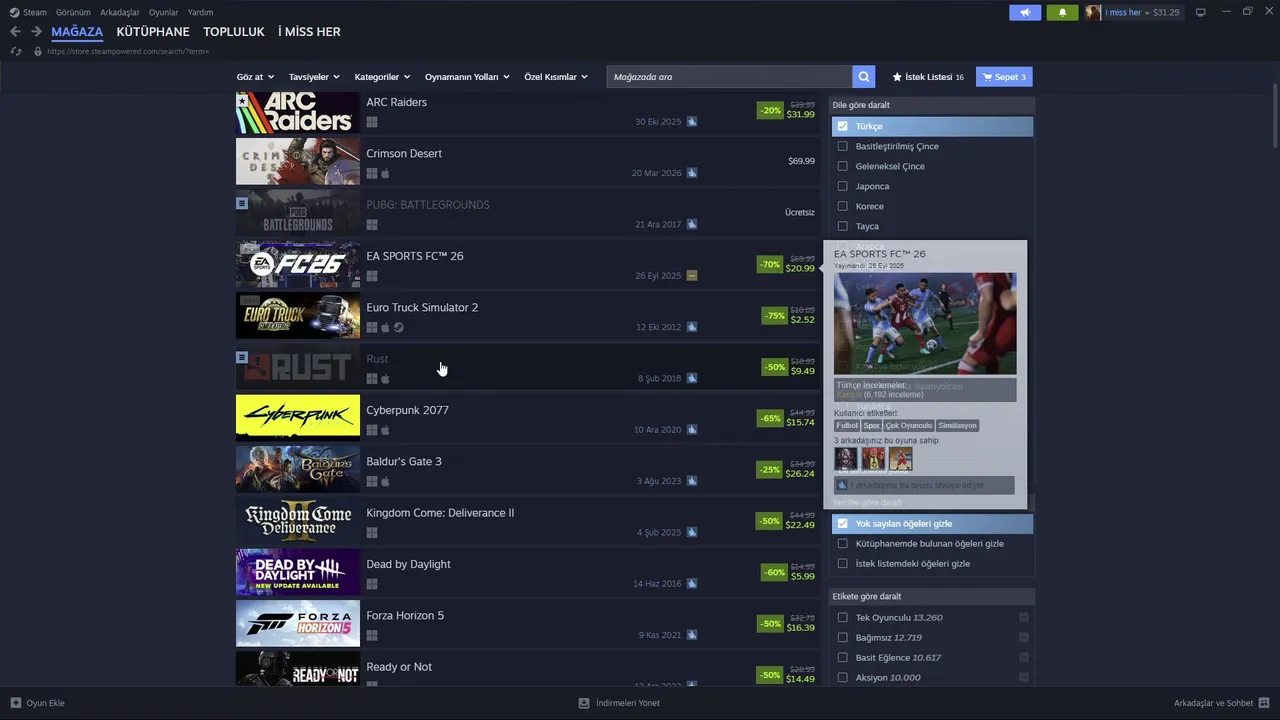Screen dimensions: 1280x720
Task: Click the Steam Deck status icon for EA SPORTS FC 26
Action: click(x=692, y=276)
